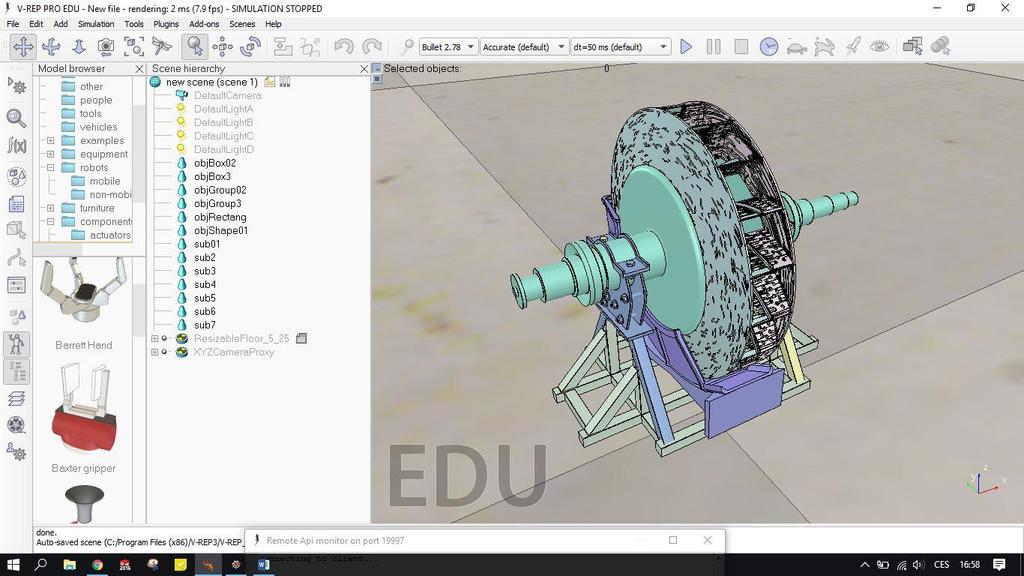The height and width of the screenshot is (576, 1024).
Task: Expand the furniture folder
Action: [50, 208]
